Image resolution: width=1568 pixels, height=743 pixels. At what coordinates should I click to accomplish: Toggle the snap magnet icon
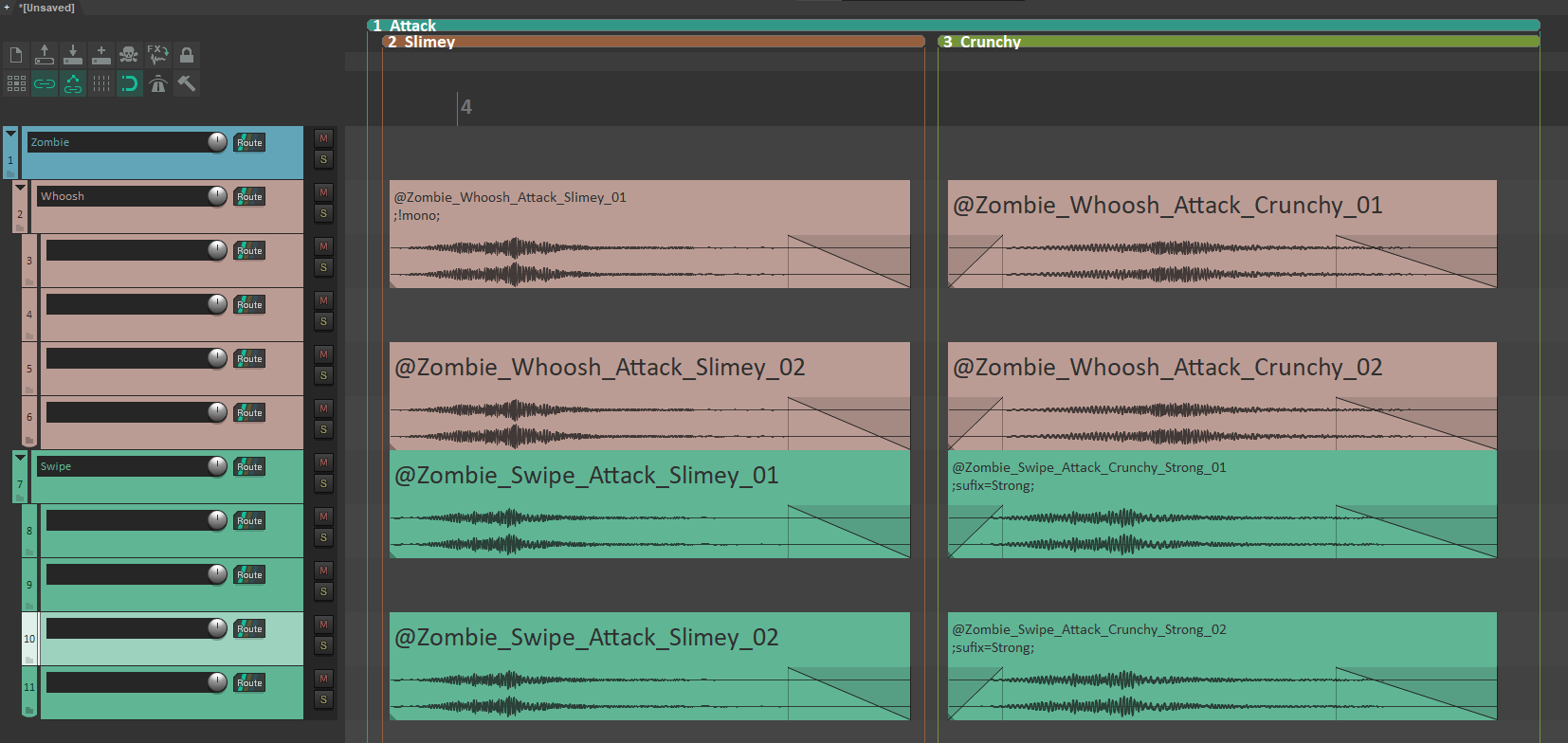point(130,83)
